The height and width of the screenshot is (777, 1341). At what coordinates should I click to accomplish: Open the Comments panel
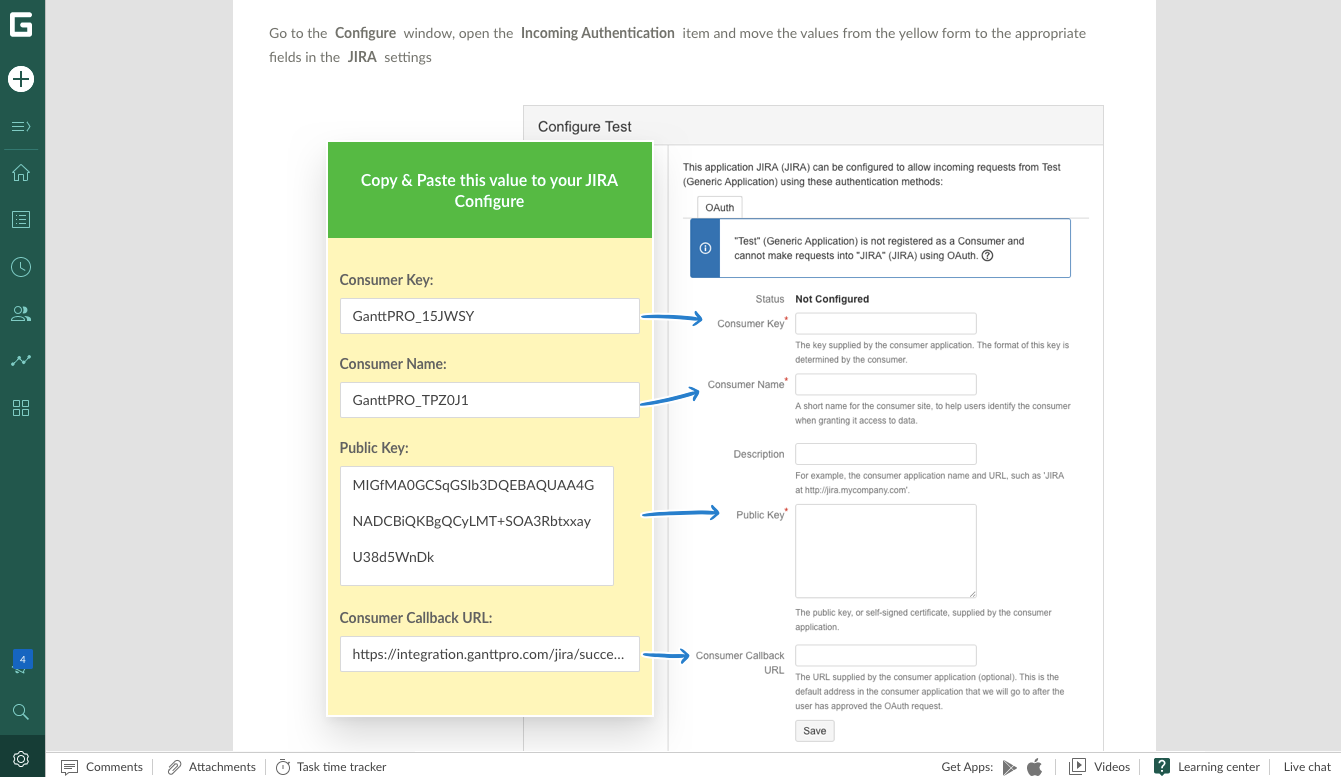(102, 766)
